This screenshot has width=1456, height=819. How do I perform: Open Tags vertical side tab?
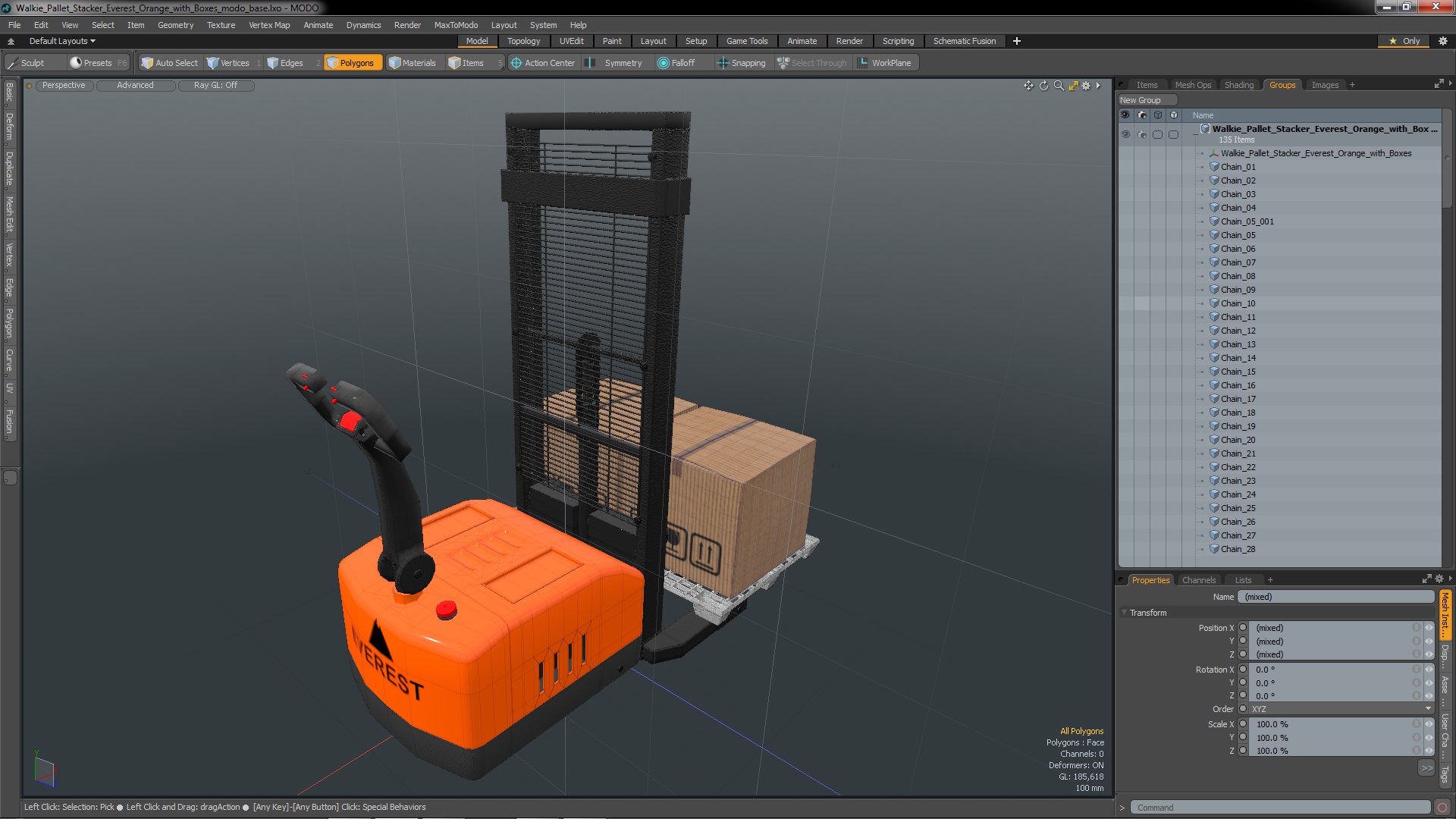coord(1445,773)
